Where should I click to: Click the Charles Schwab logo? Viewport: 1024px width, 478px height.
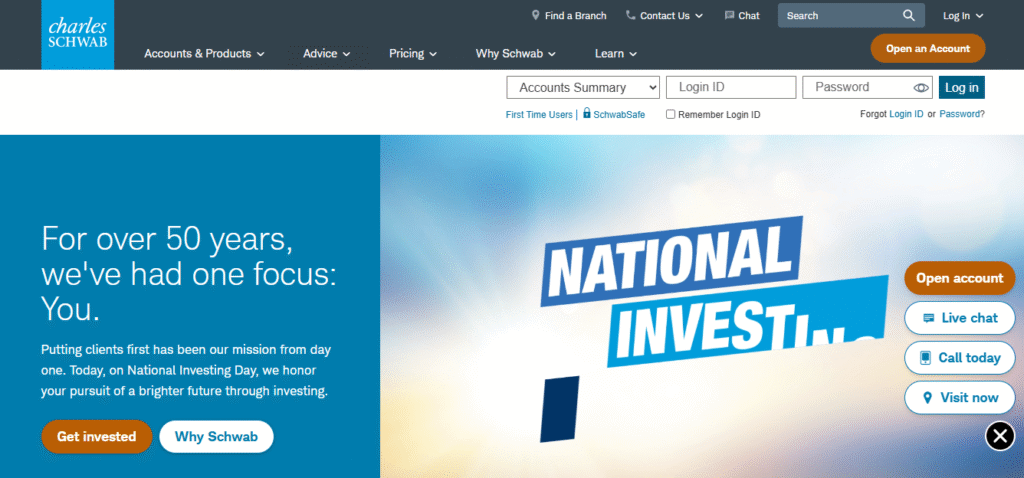[78, 34]
